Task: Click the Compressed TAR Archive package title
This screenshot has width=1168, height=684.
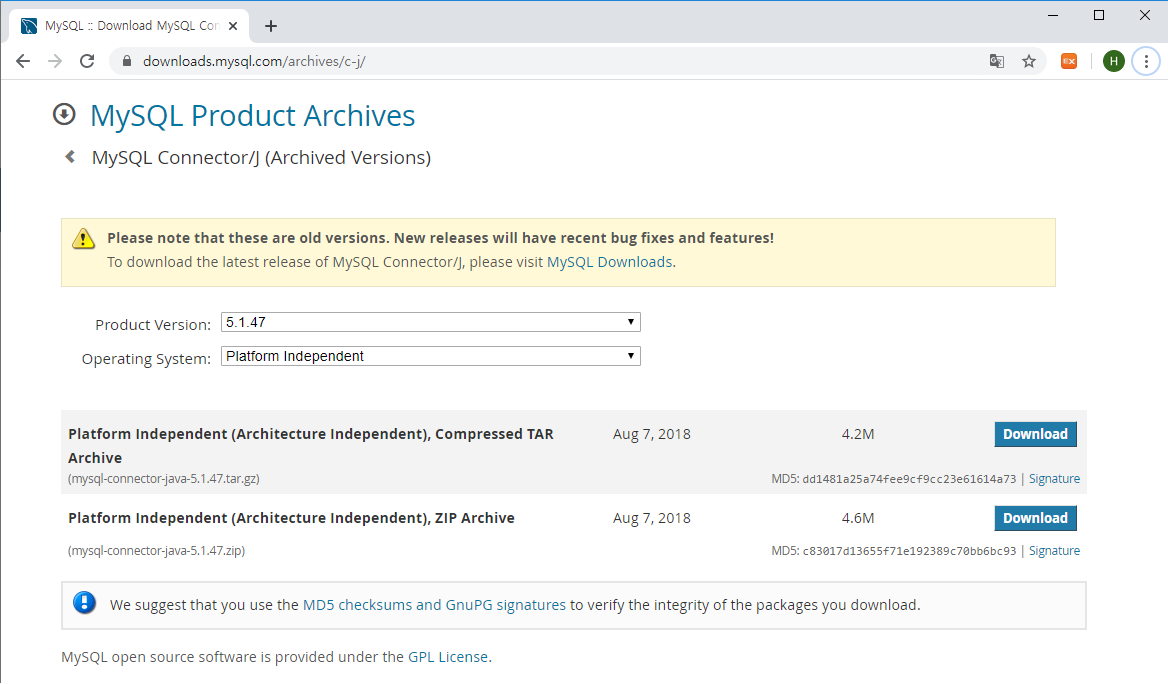Action: tap(311, 446)
